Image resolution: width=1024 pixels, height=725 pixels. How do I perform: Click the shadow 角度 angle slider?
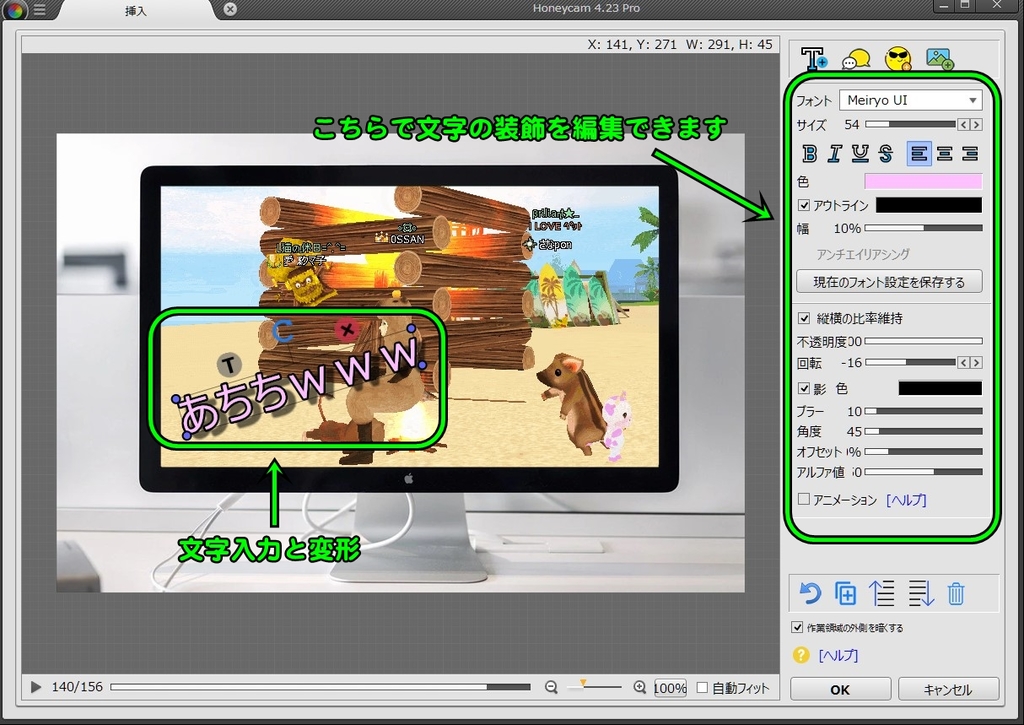(x=923, y=431)
